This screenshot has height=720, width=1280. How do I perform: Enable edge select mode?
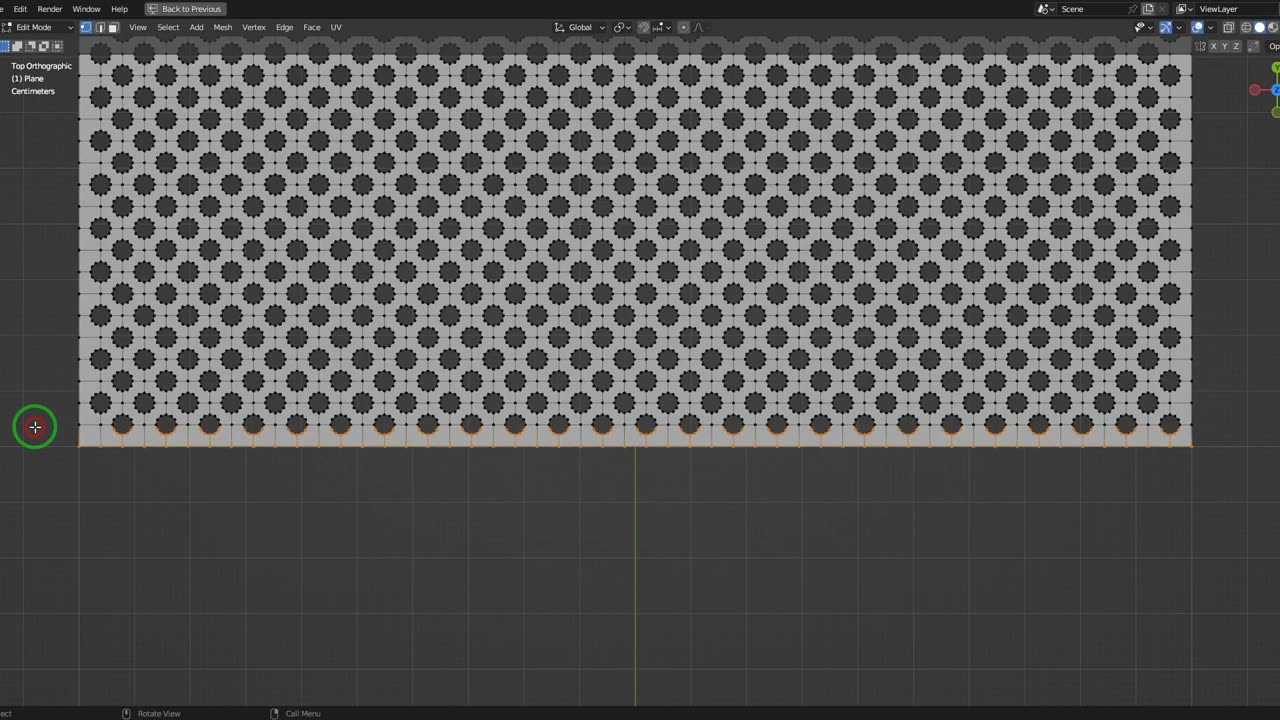100,27
